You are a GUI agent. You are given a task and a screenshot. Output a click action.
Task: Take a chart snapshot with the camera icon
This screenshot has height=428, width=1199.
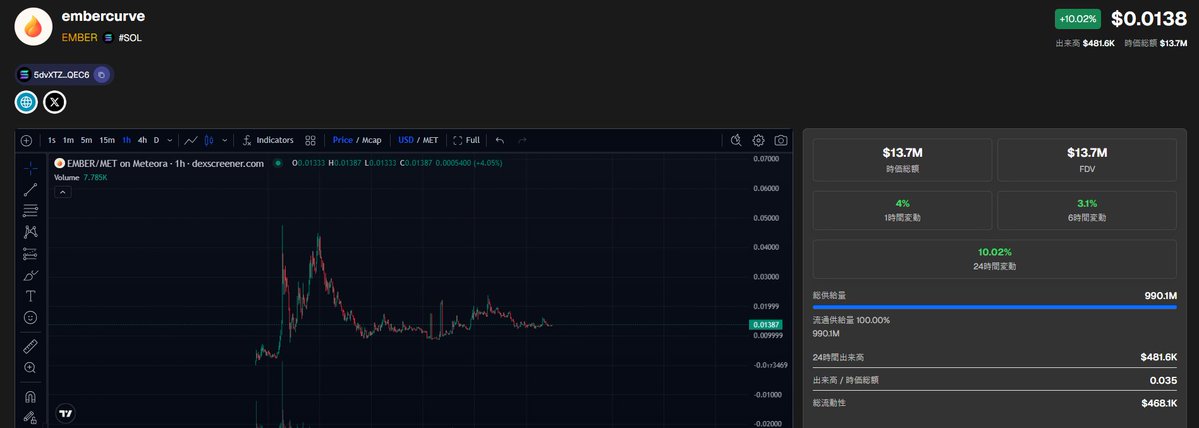click(x=781, y=141)
